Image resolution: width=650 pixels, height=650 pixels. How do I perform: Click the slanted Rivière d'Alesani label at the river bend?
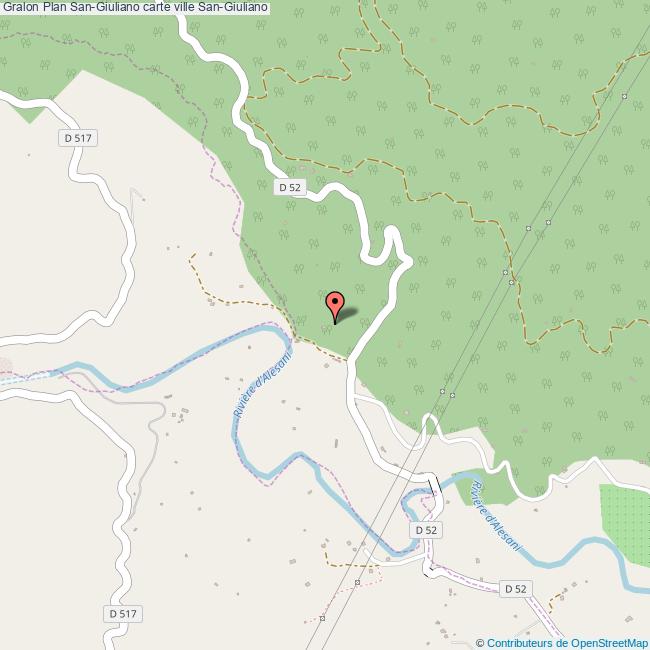tap(263, 384)
